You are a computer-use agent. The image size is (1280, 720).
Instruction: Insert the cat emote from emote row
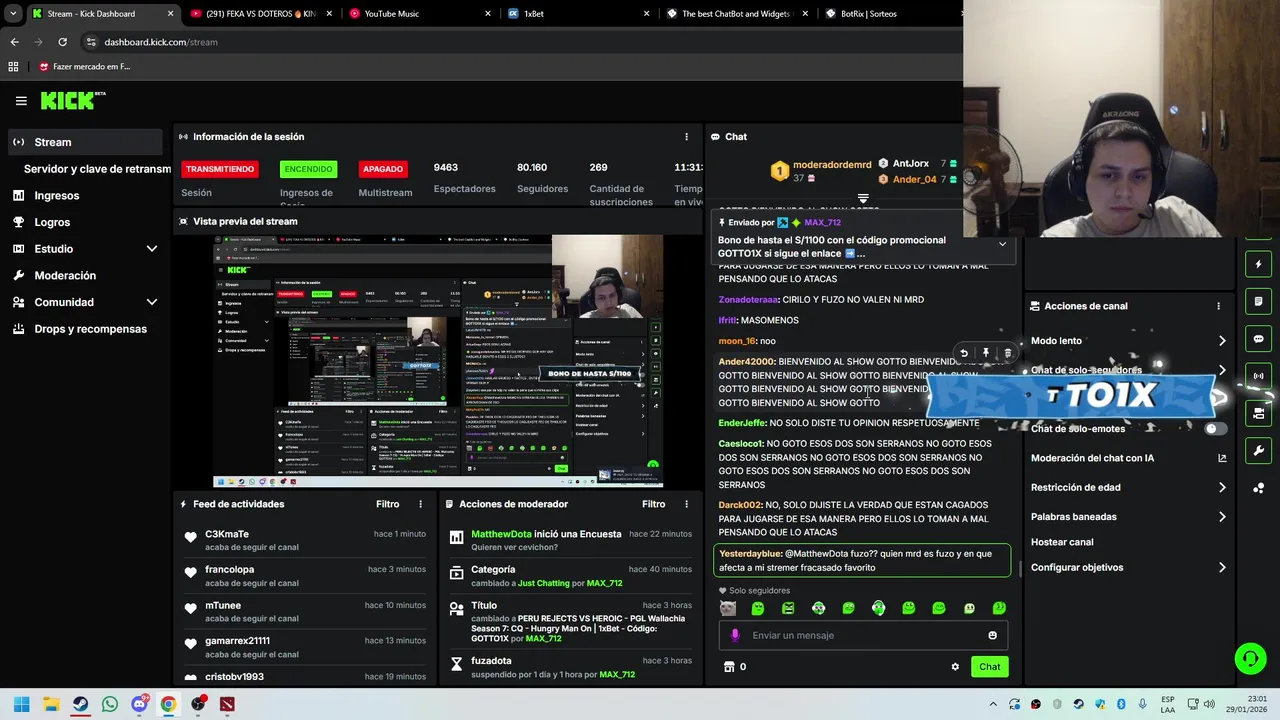(x=728, y=608)
